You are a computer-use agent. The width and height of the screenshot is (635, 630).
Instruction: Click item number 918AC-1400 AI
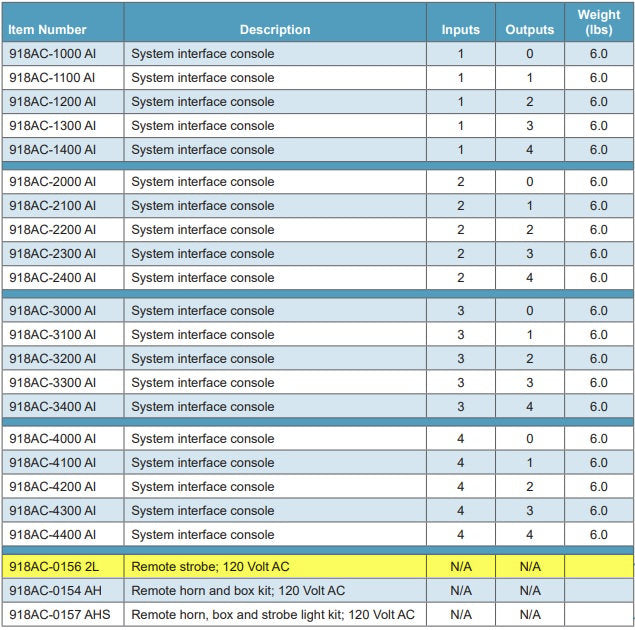53,150
